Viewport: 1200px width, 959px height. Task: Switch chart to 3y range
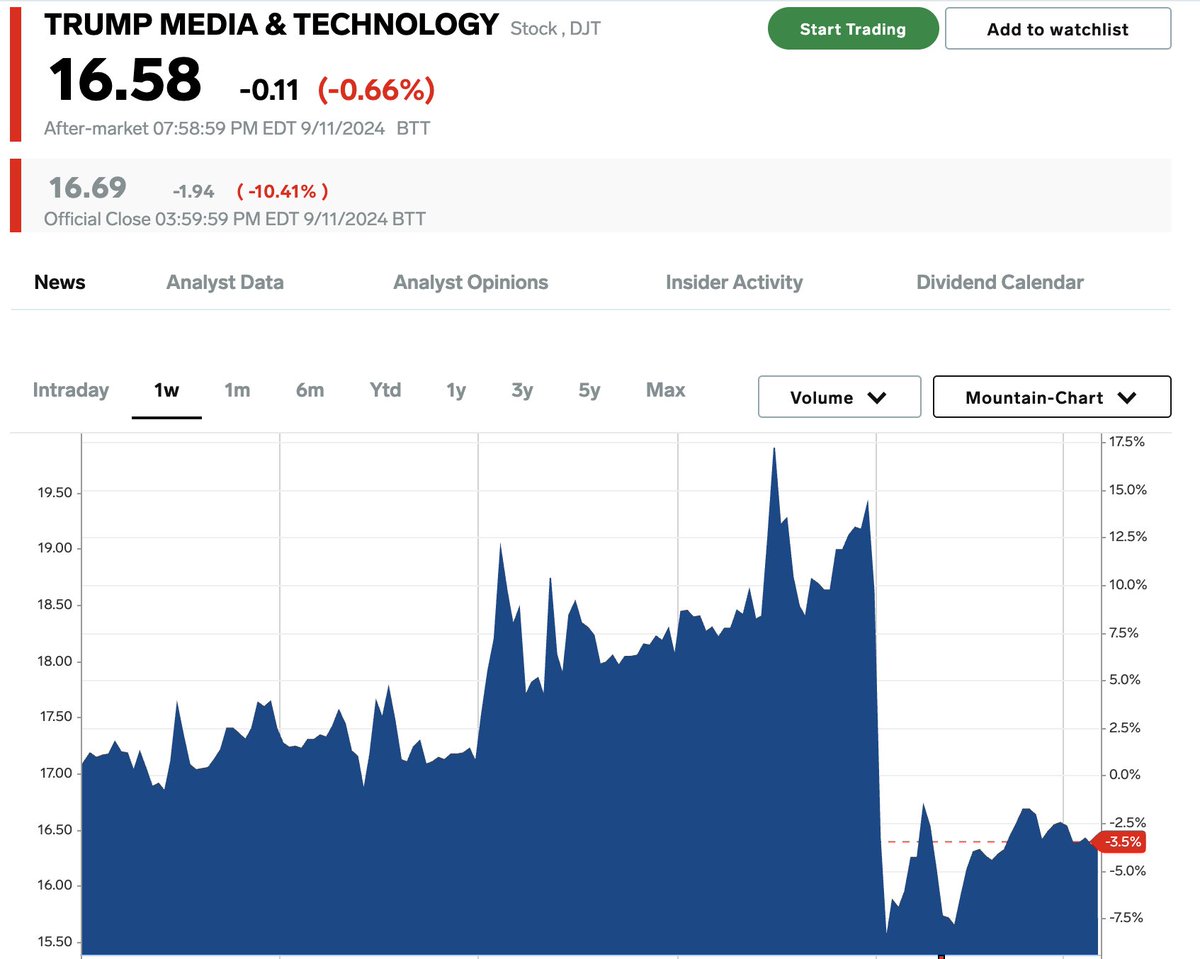[x=522, y=390]
